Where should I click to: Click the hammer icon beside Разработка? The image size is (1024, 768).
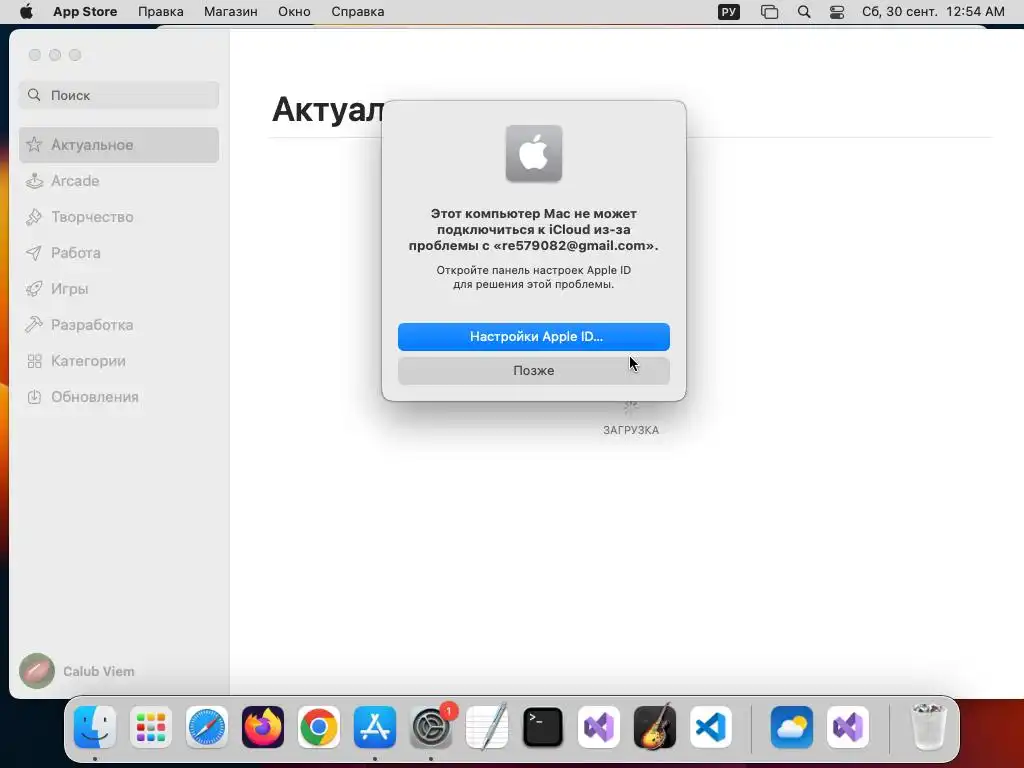tap(34, 325)
